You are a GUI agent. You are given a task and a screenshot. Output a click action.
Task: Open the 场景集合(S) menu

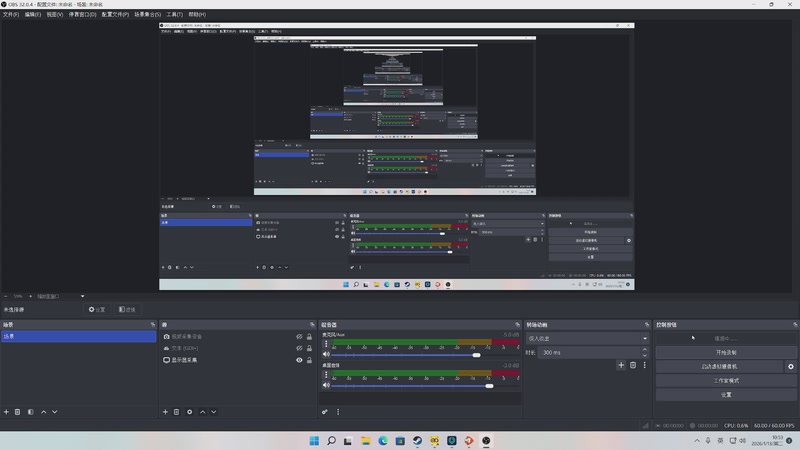(147, 14)
